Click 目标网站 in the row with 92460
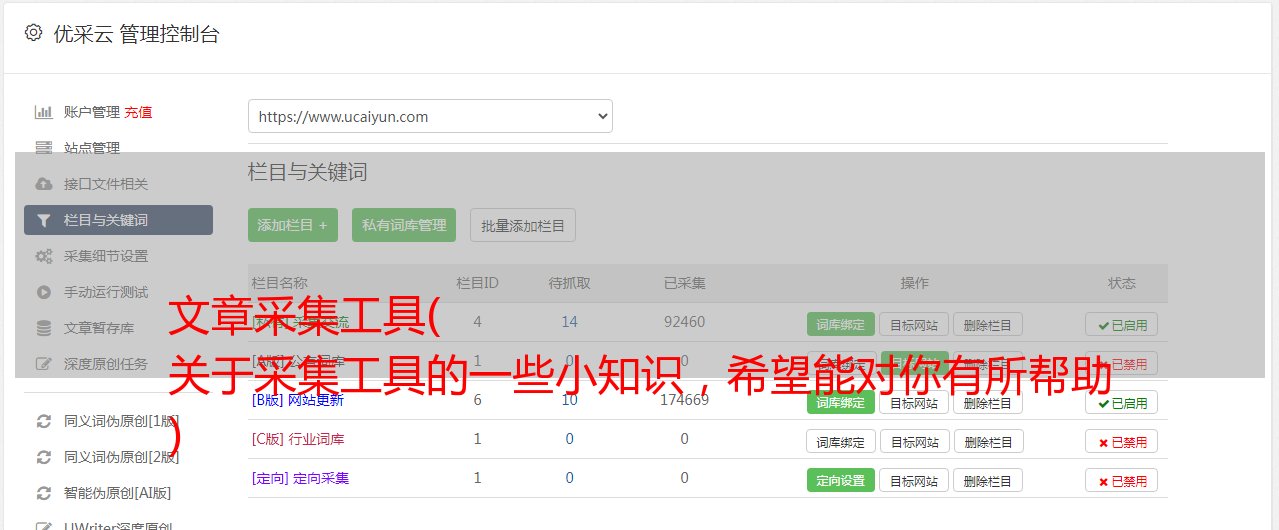 (x=914, y=324)
